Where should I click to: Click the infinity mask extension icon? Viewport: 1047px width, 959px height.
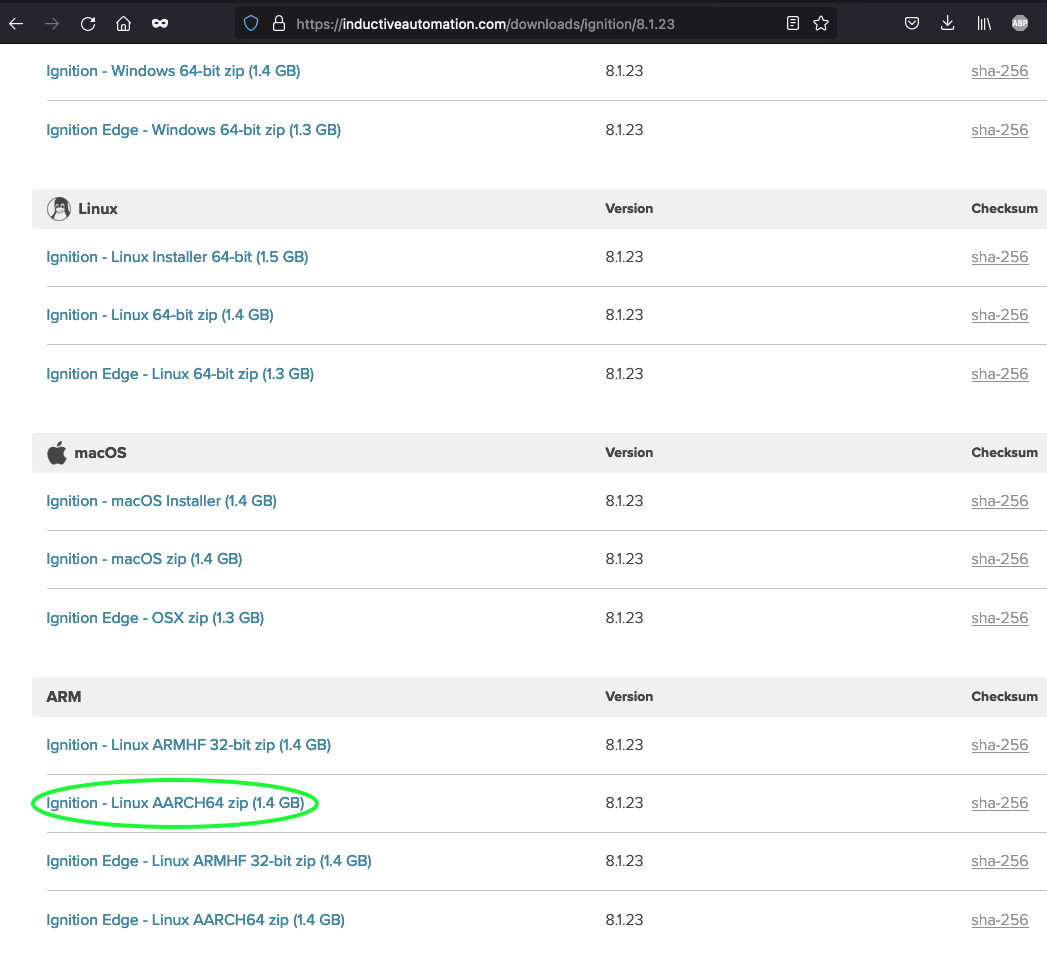(160, 24)
